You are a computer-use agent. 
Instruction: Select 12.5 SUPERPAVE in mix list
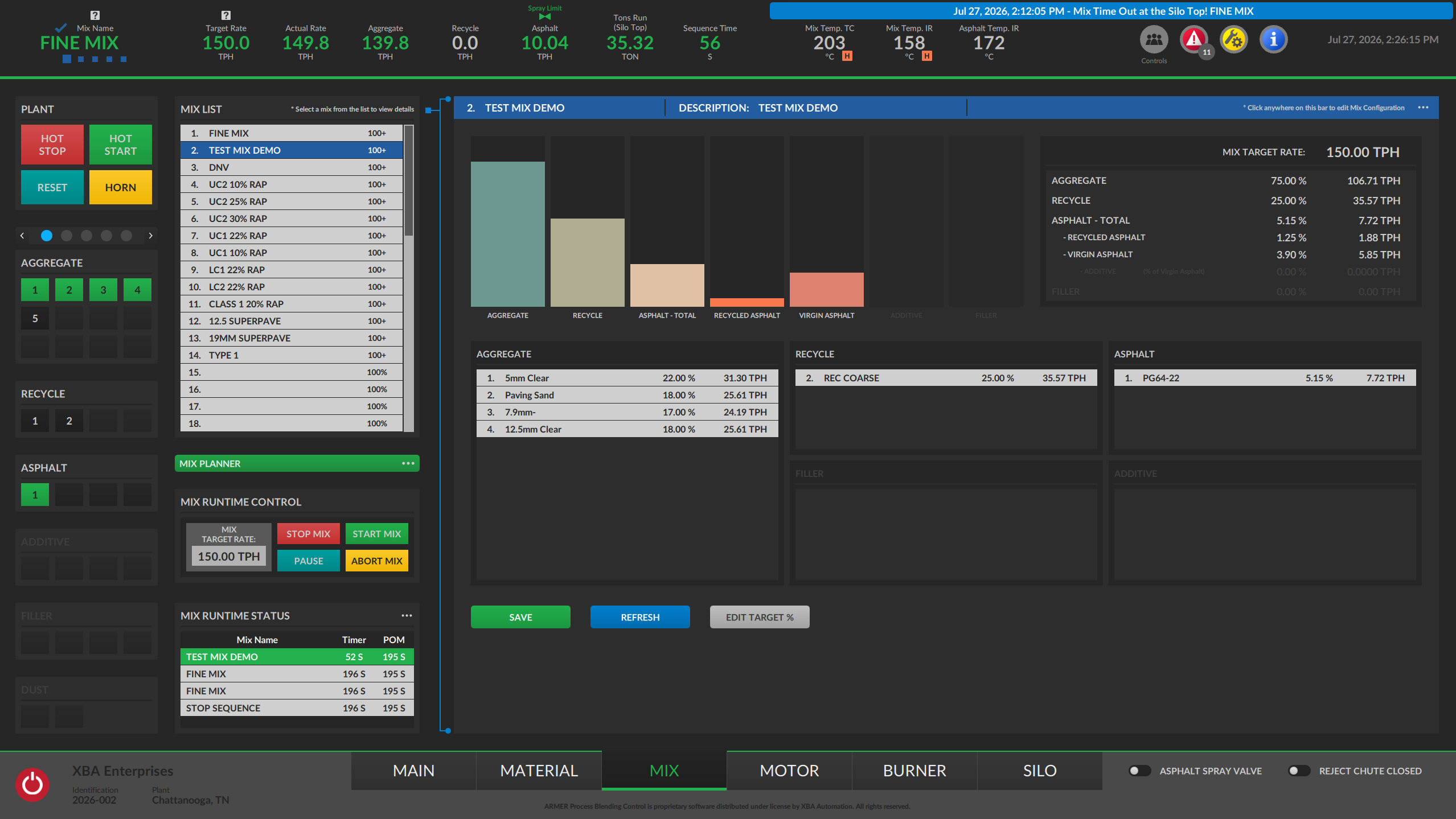point(292,321)
